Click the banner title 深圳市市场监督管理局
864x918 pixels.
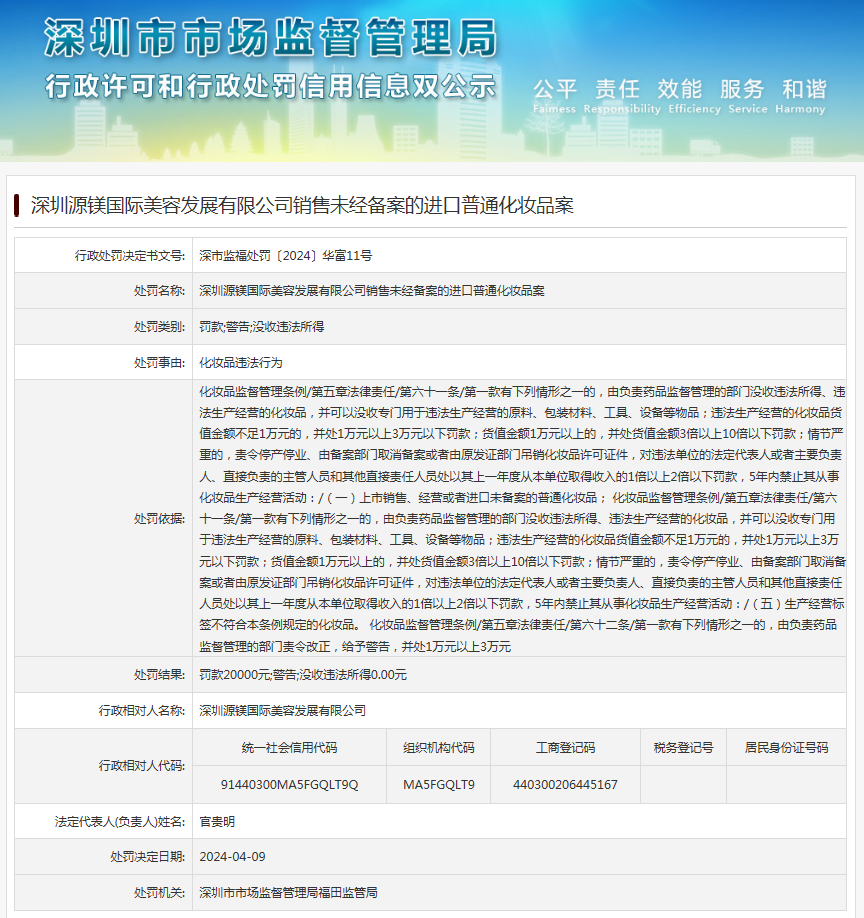point(270,37)
